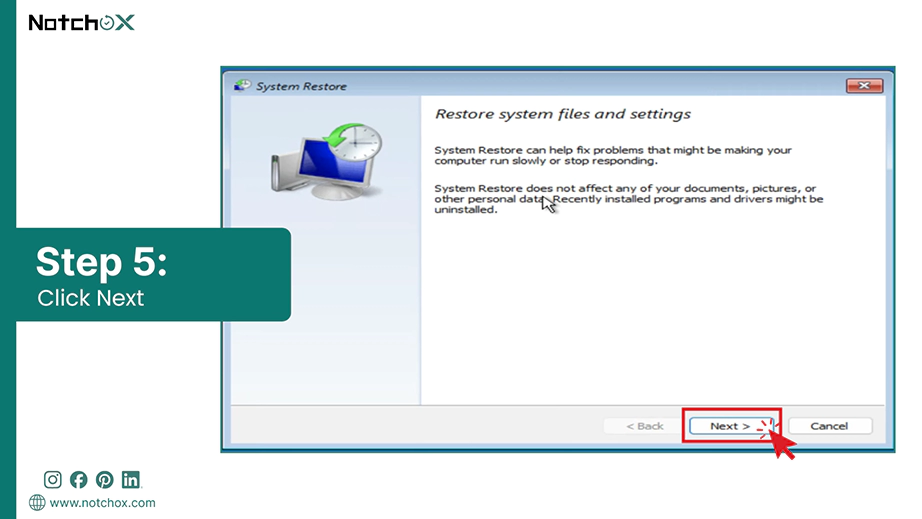Open the Pinterest social icon

coord(105,480)
